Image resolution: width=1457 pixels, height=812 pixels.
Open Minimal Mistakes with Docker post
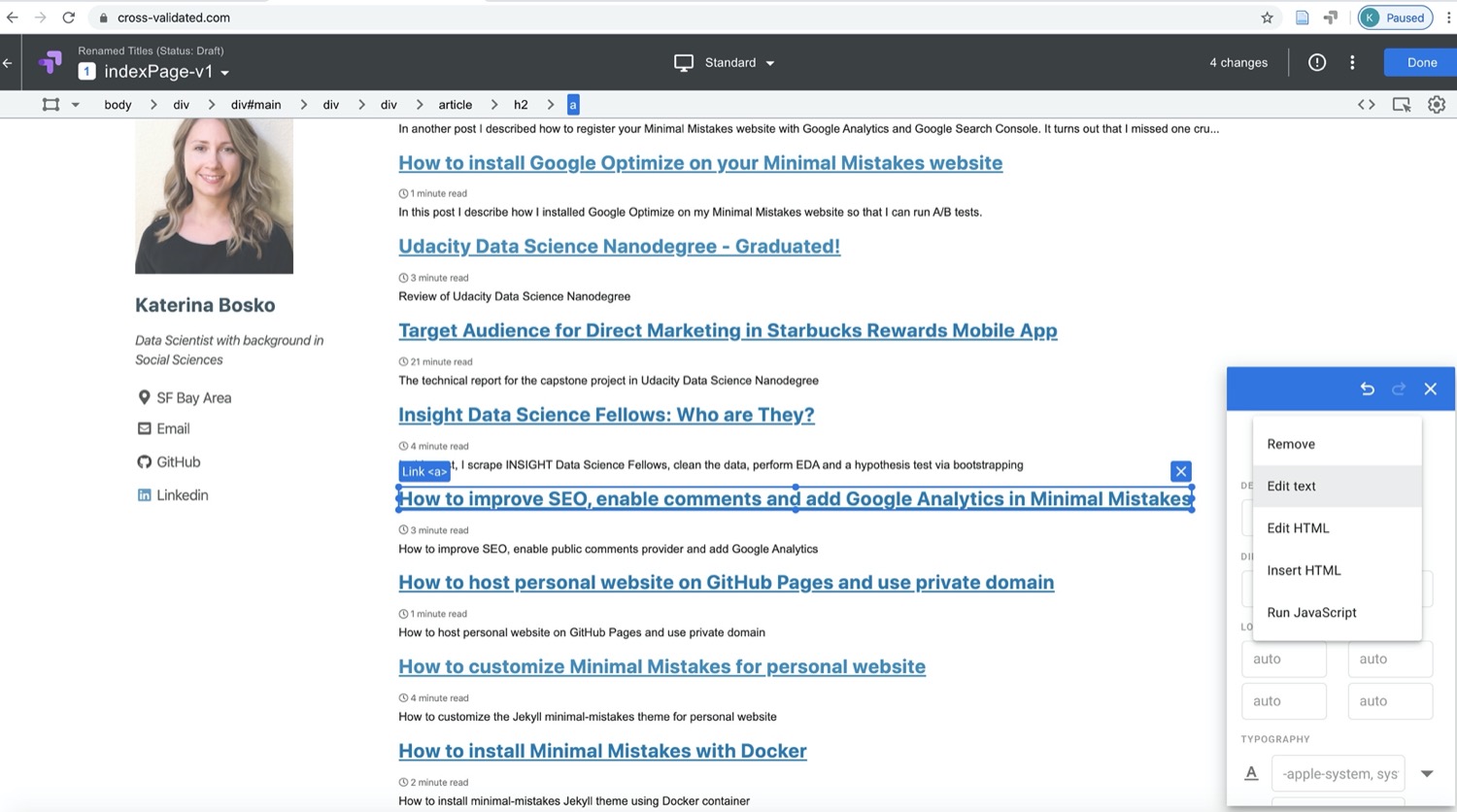point(602,751)
